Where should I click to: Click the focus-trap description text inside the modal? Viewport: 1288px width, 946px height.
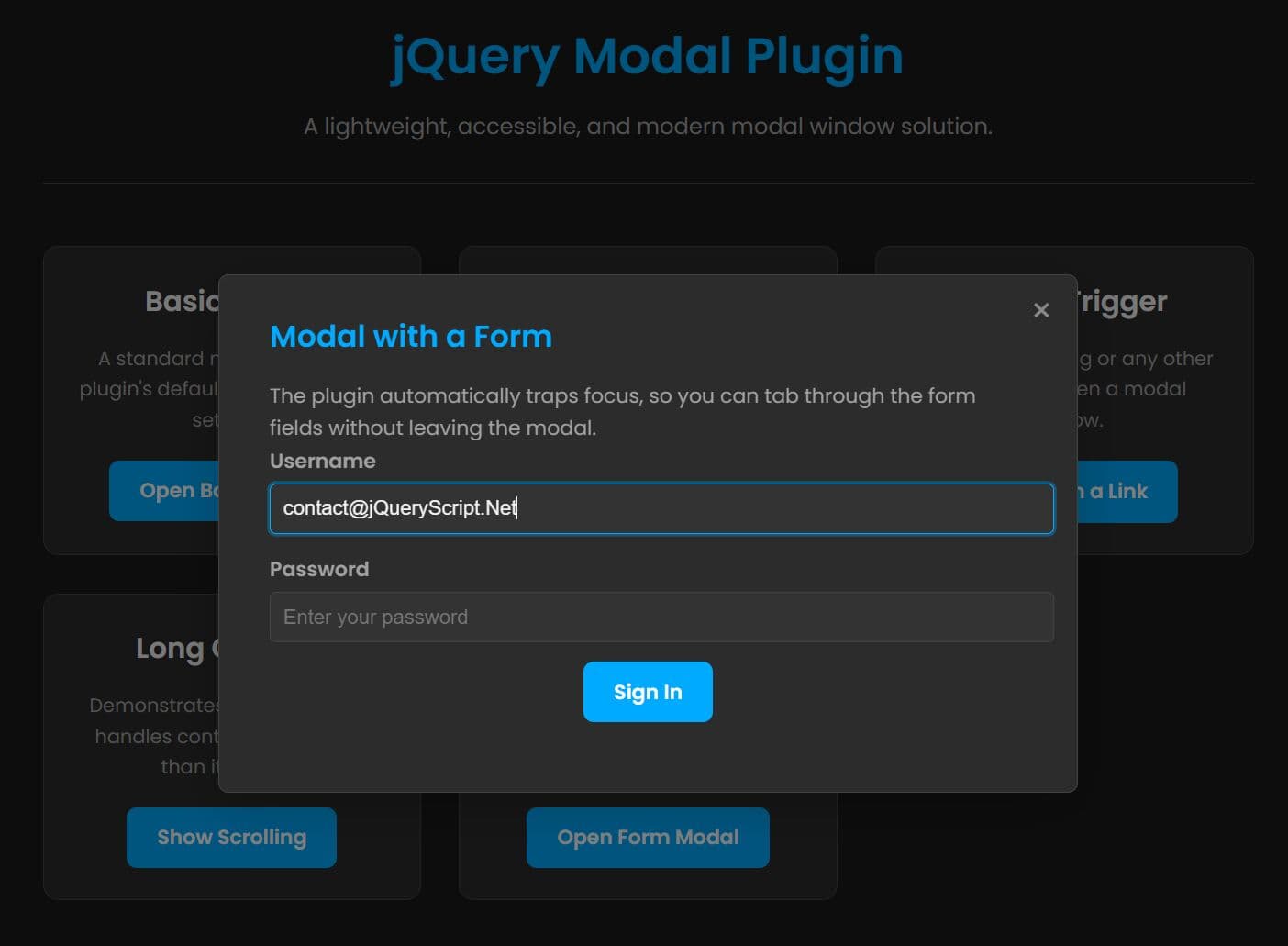pyautogui.click(x=622, y=411)
